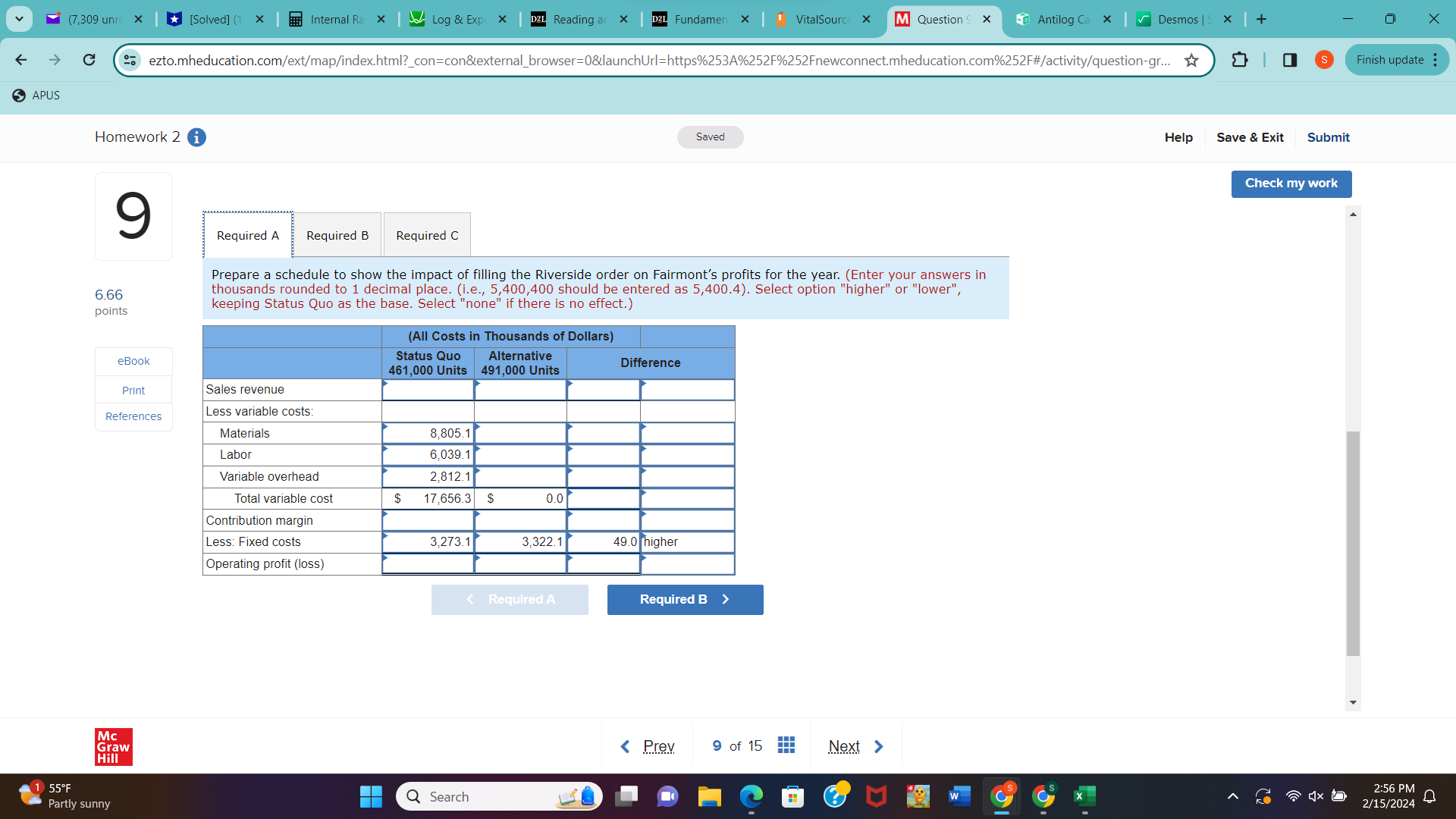Click the Next question link

tap(844, 746)
